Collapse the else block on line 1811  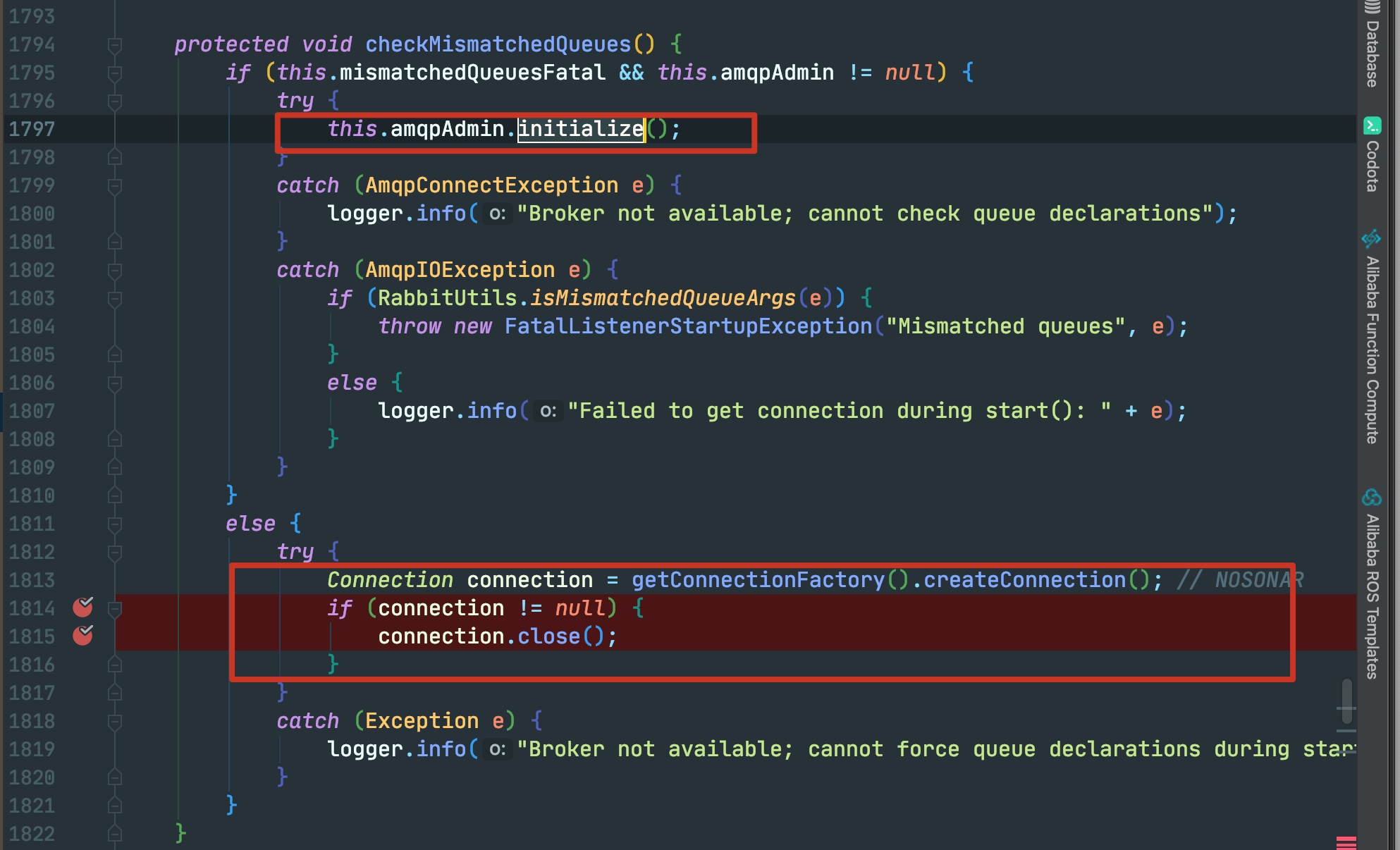(x=115, y=524)
